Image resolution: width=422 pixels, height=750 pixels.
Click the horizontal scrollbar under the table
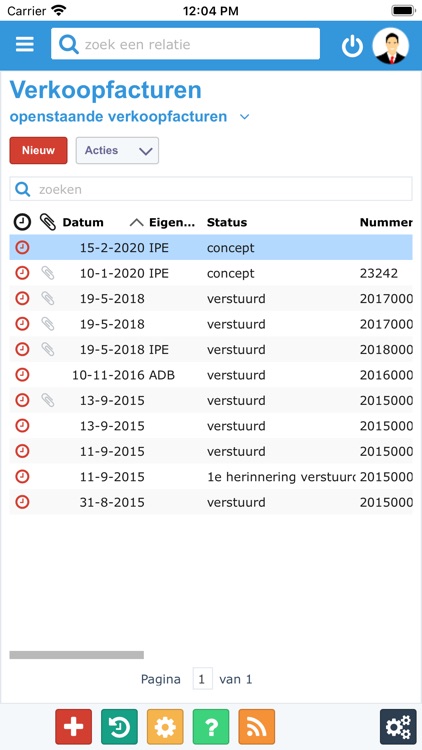77,655
